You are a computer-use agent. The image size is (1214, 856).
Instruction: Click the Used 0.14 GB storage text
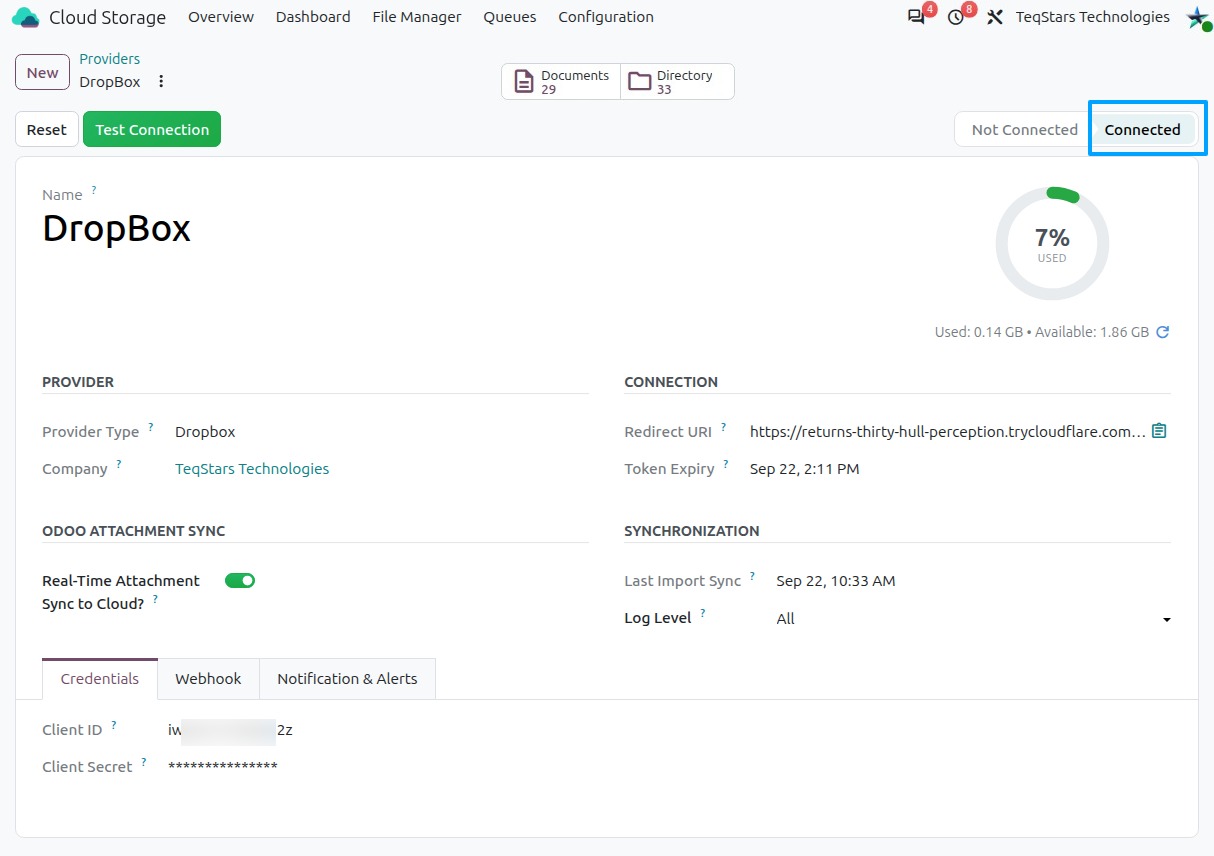click(x=979, y=332)
